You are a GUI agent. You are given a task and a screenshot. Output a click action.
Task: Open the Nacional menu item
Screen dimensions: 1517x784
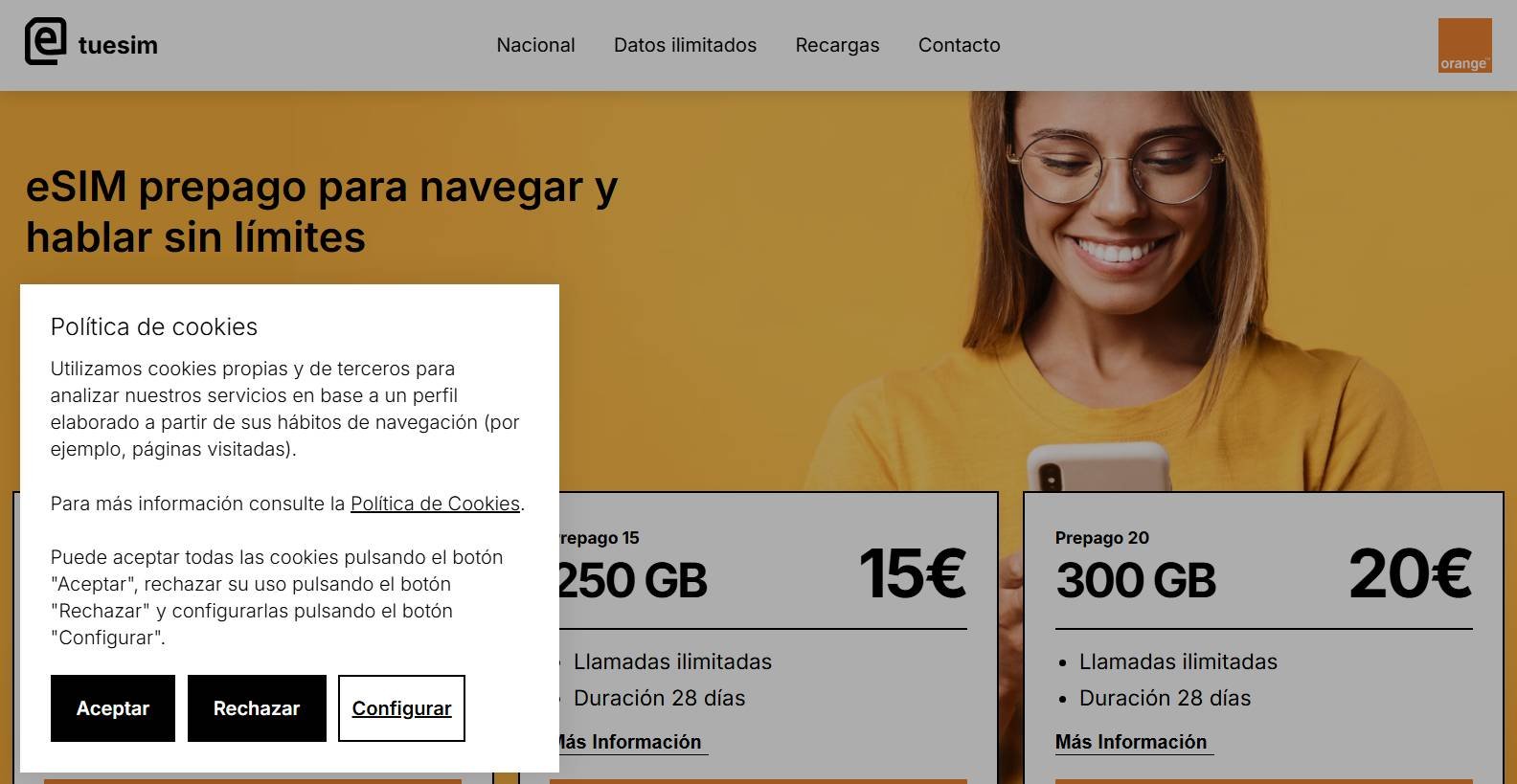(535, 45)
